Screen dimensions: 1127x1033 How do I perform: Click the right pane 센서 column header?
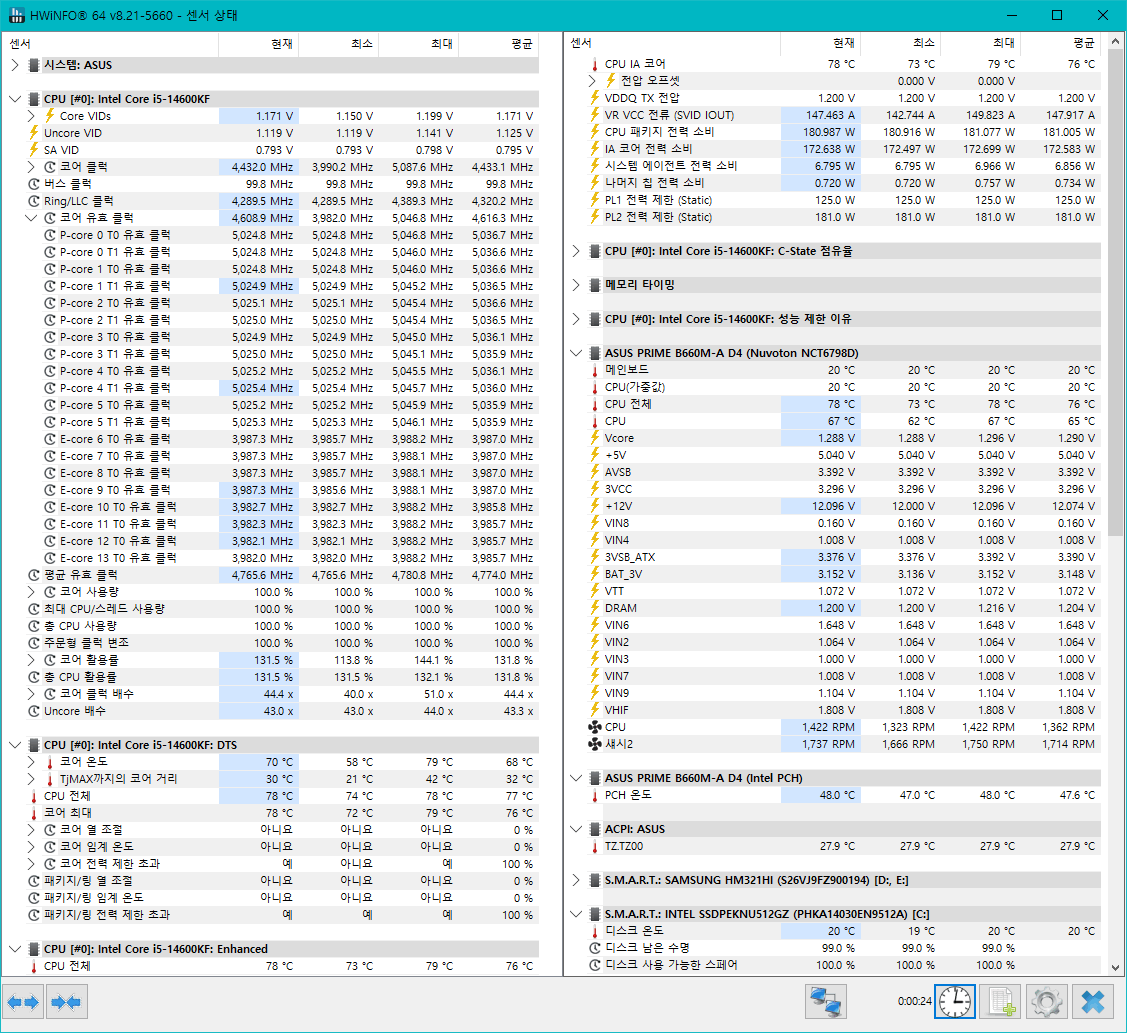pos(673,43)
